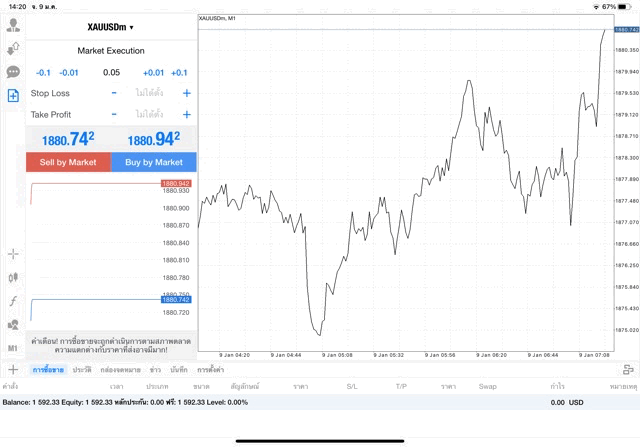Increase Stop Loss with plus
Image resolution: width=640 pixels, height=447 pixels.
[186, 93]
